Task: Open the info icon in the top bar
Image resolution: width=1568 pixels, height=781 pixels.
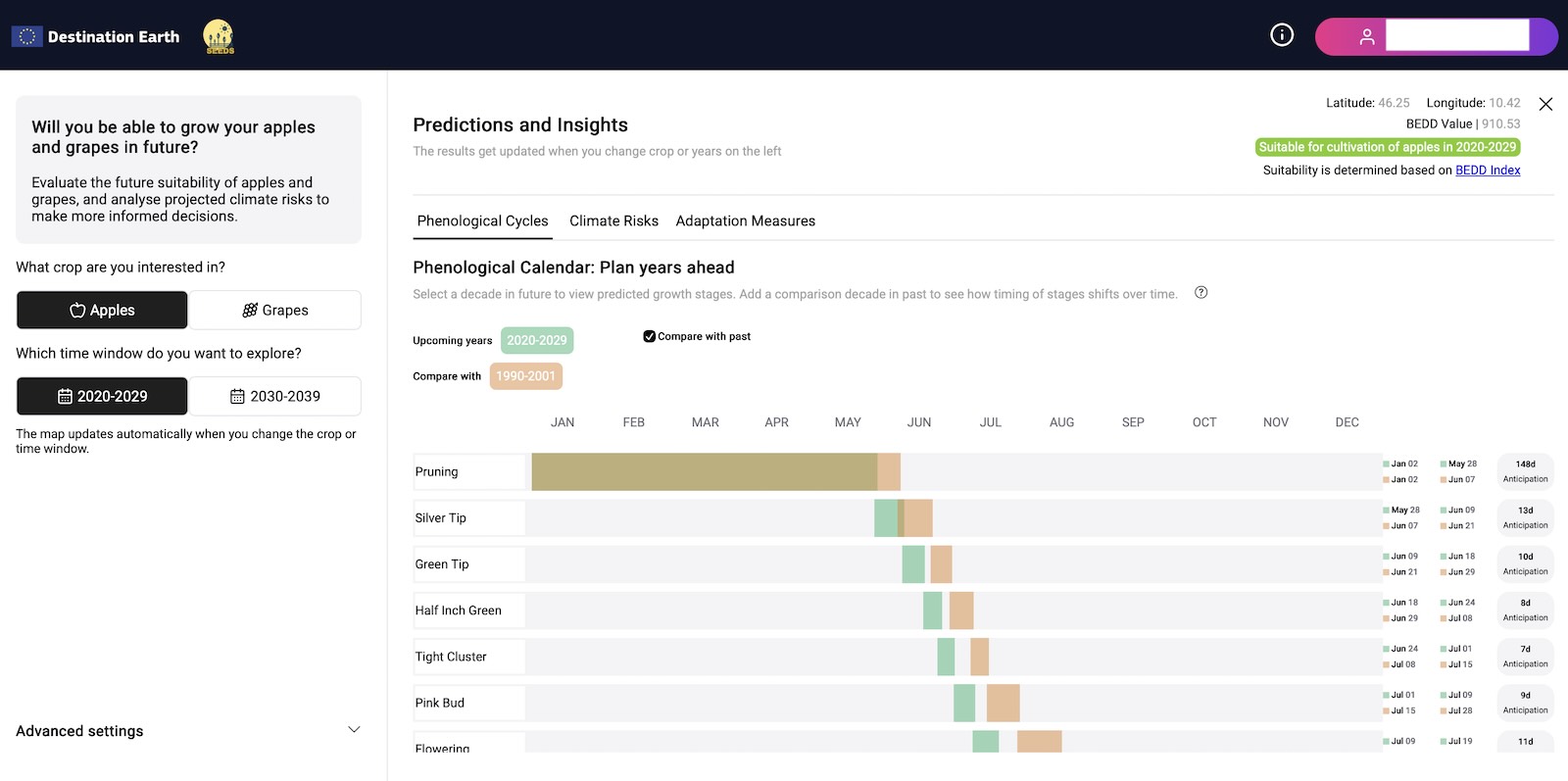Action: coord(1281,34)
